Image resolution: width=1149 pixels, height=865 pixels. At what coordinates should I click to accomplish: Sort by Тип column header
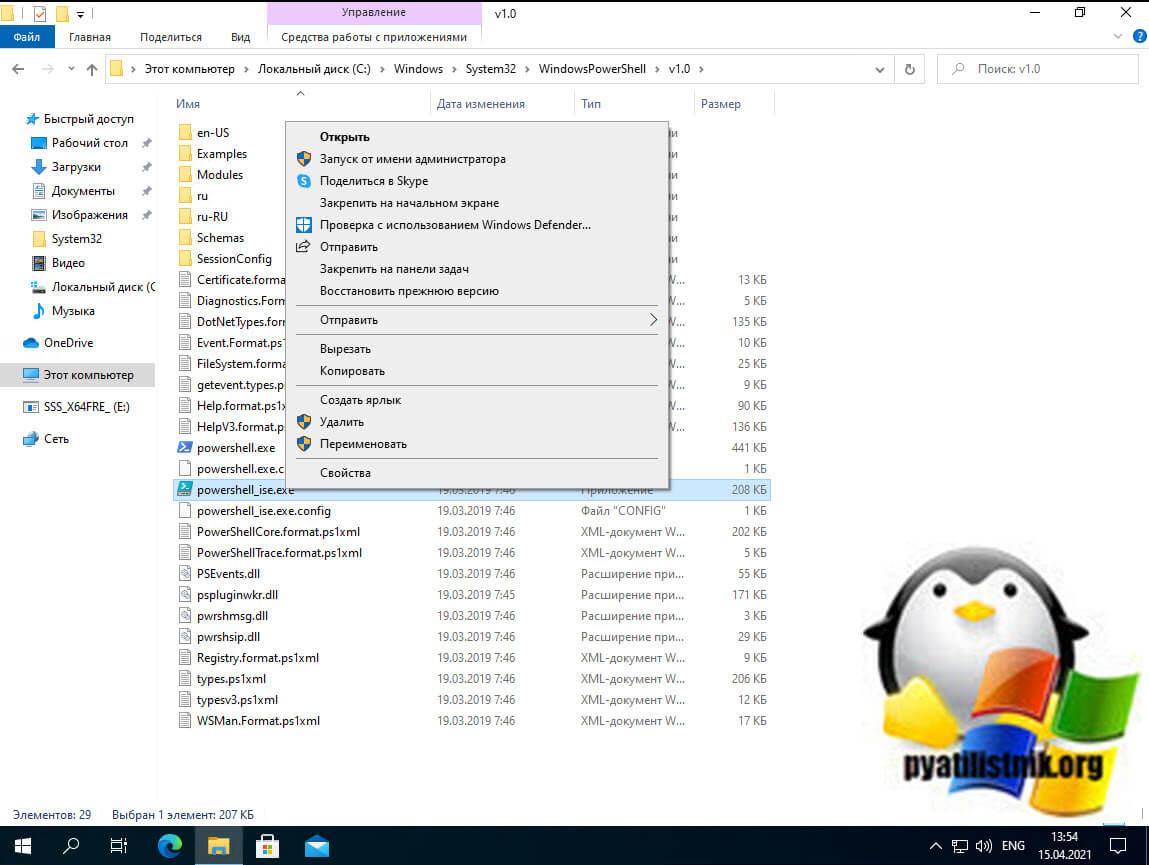click(x=591, y=104)
